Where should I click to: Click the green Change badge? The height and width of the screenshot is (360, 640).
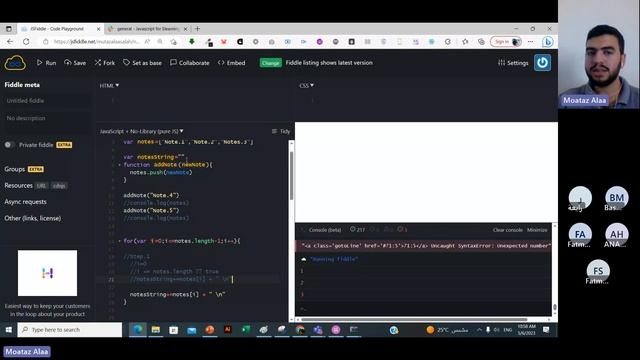point(271,63)
